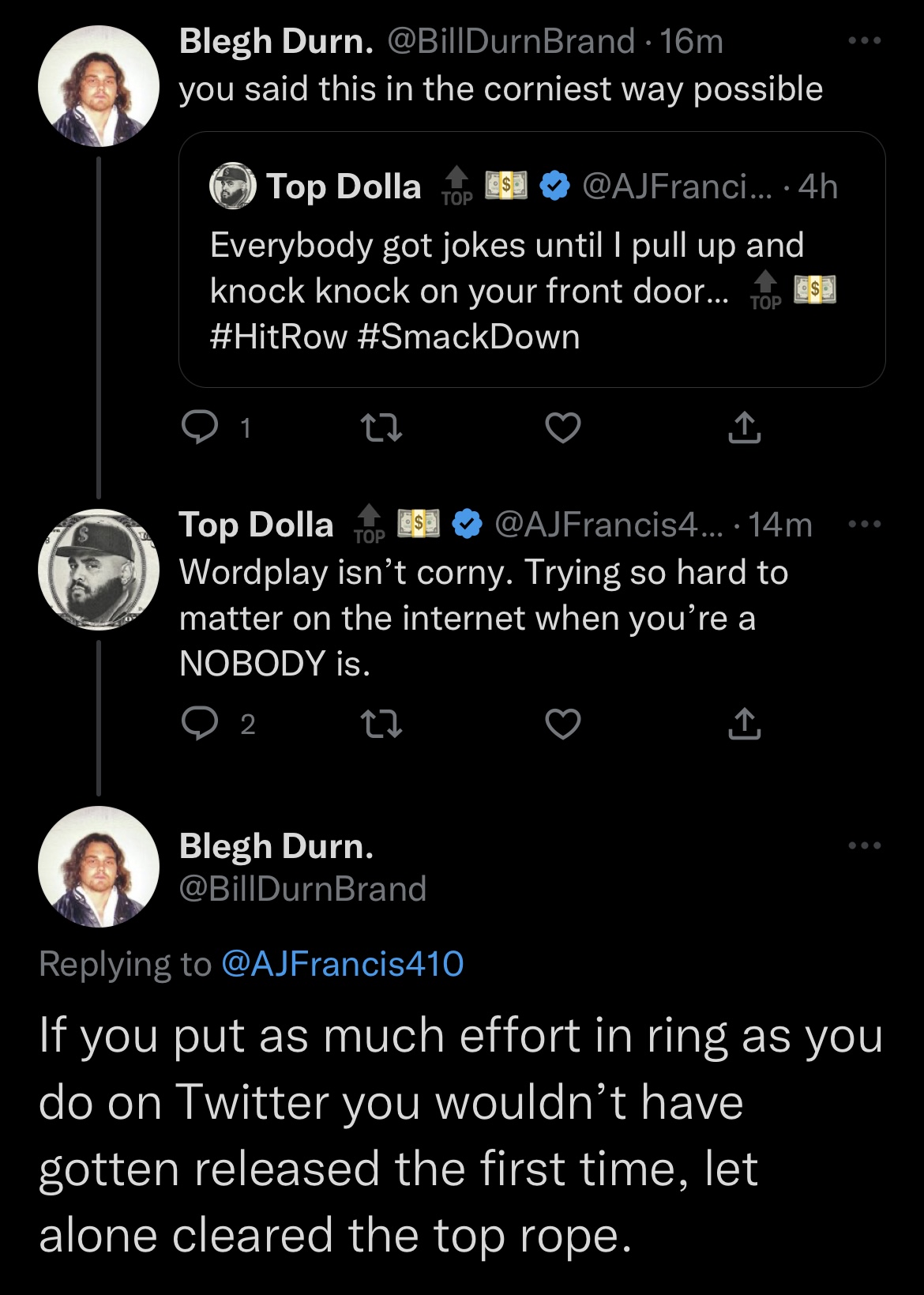
Task: Retweet Blegh Durn's quote tweet
Action: tap(381, 427)
